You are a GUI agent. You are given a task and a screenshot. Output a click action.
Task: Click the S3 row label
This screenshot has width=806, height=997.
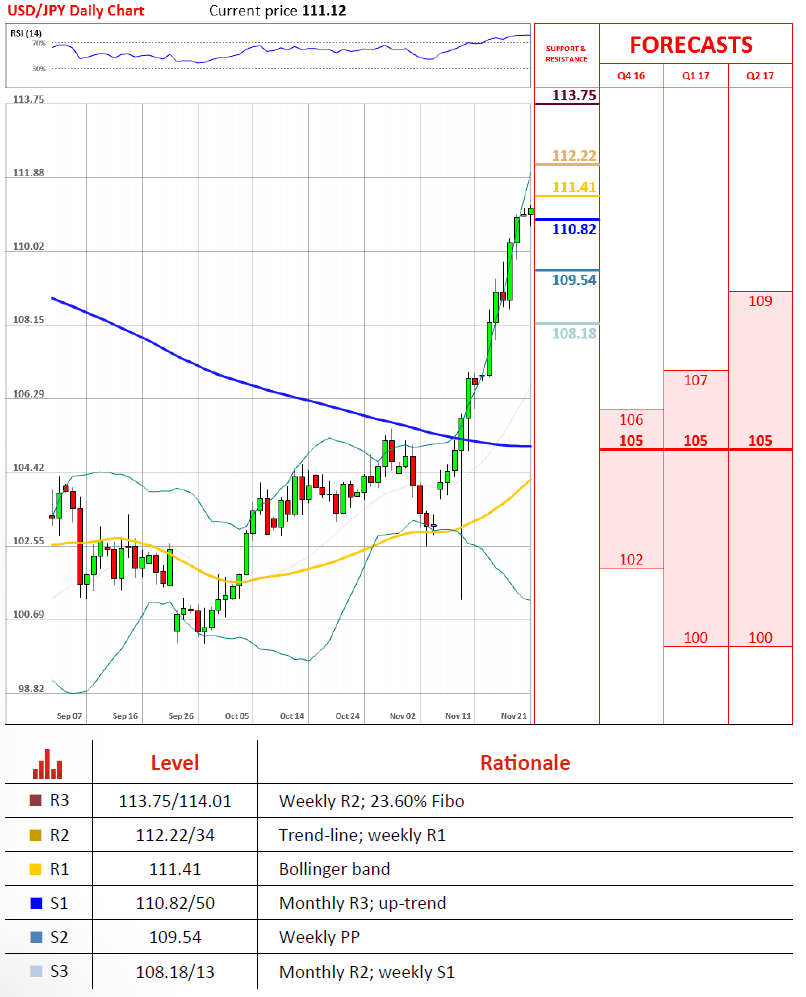(x=59, y=972)
